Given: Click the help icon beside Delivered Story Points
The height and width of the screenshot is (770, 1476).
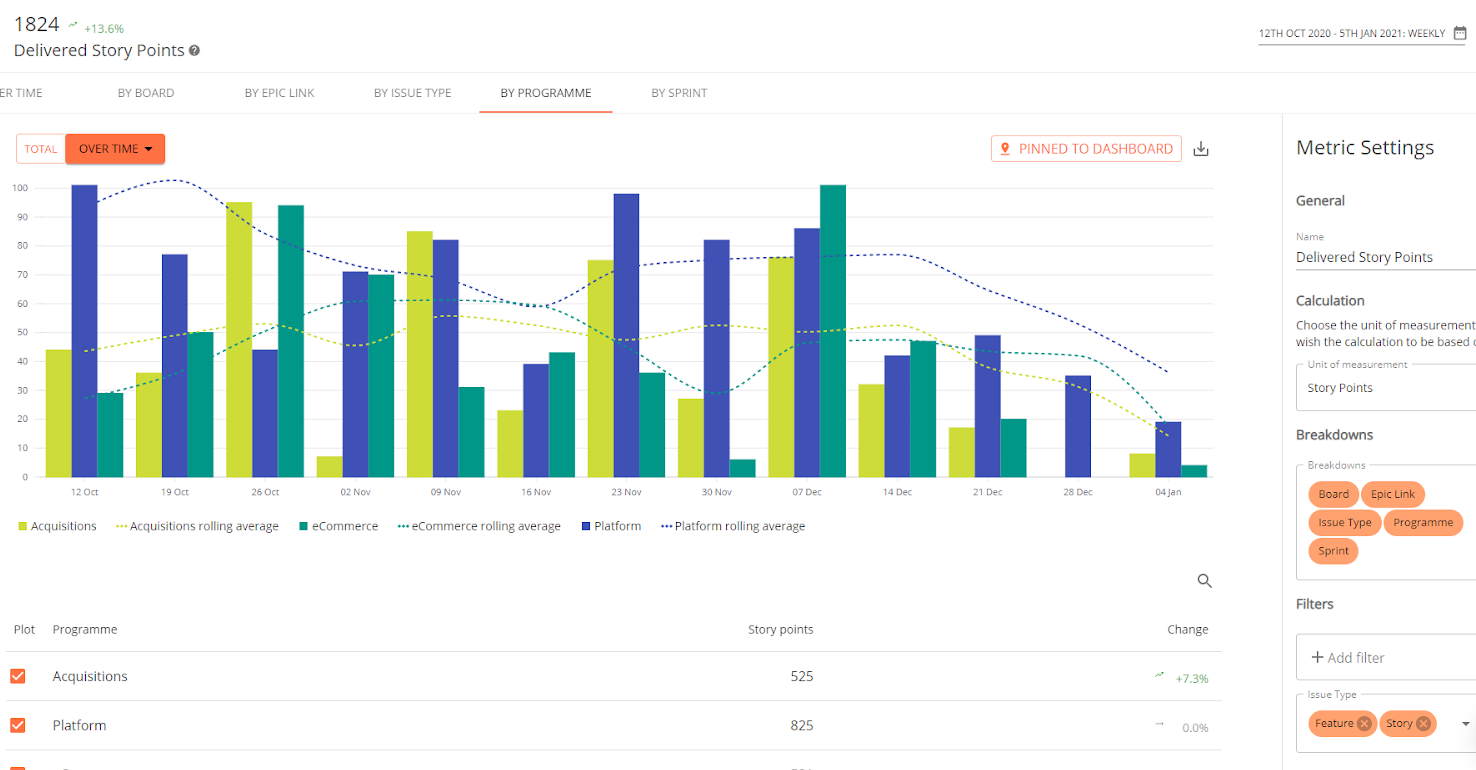Looking at the screenshot, I should [x=196, y=50].
